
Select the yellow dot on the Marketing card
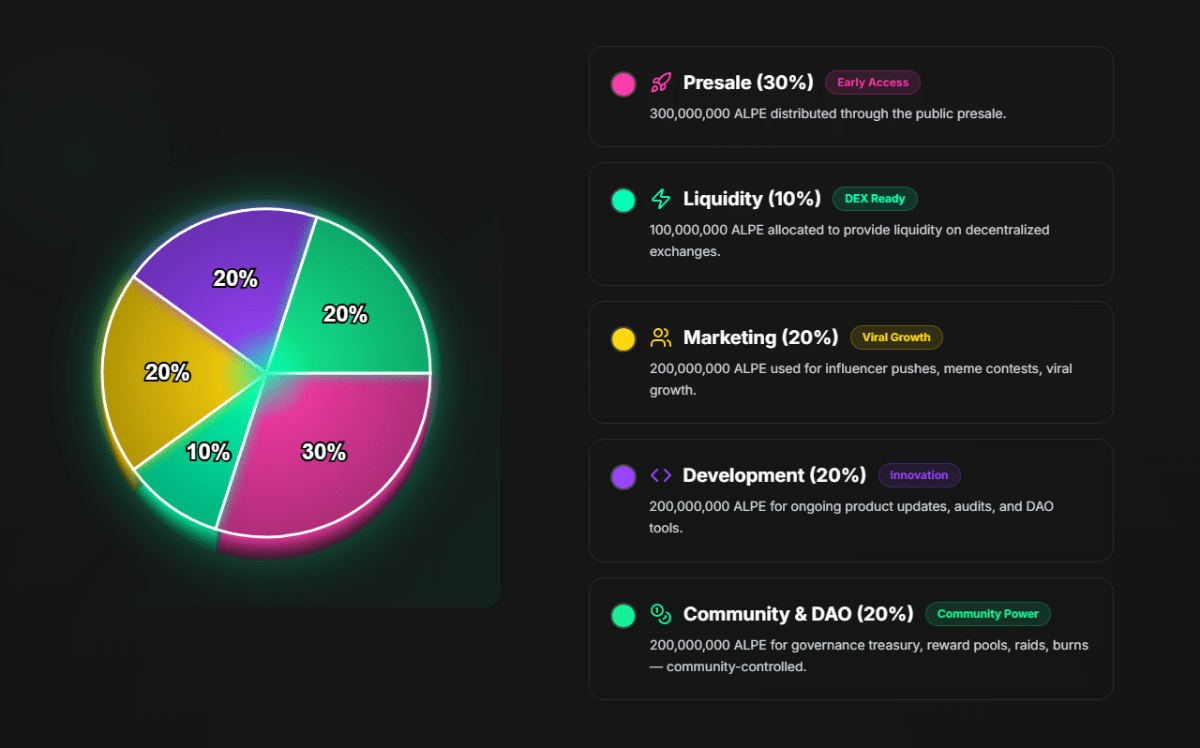click(x=623, y=339)
